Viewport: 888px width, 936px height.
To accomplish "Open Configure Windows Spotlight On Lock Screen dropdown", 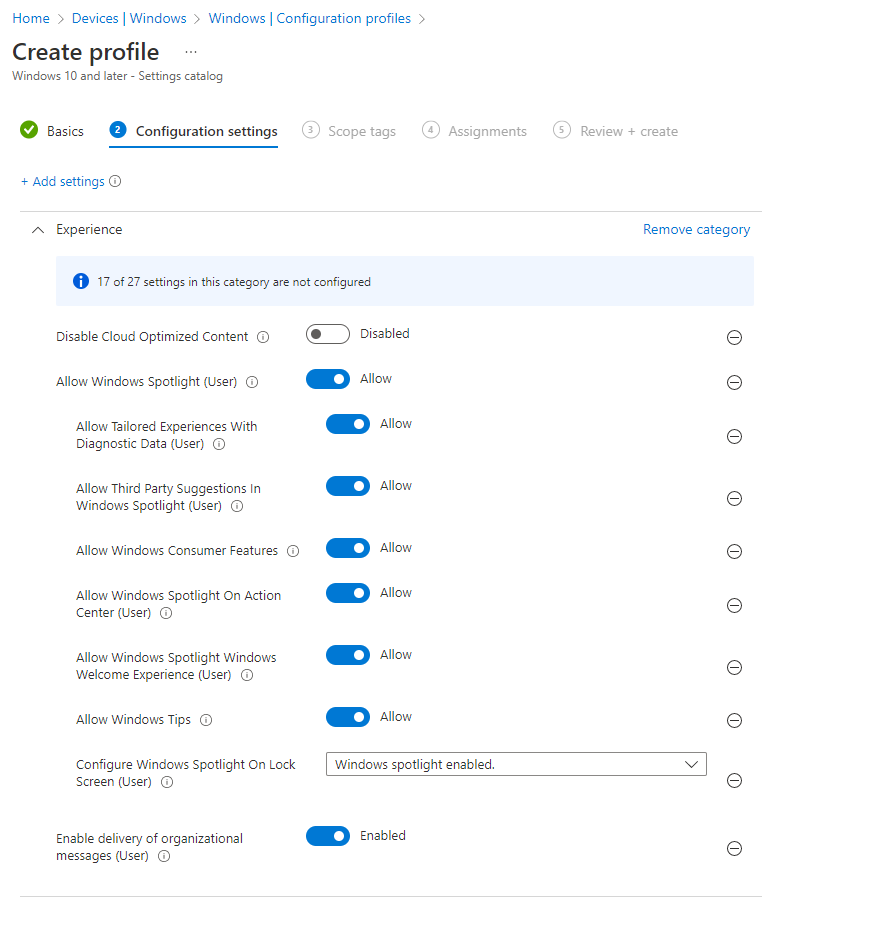I will click(516, 764).
